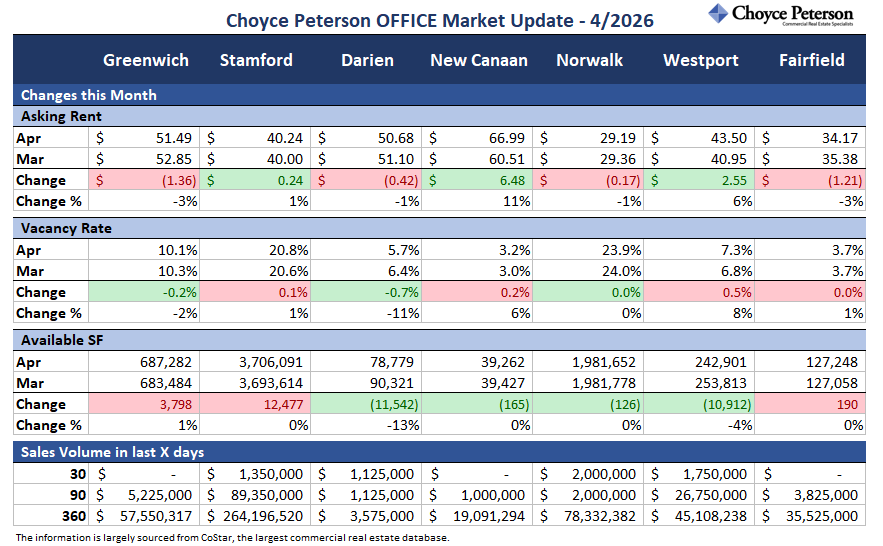Select the Norwalk column header
Viewport: 883px width, 546px height.
tap(589, 60)
